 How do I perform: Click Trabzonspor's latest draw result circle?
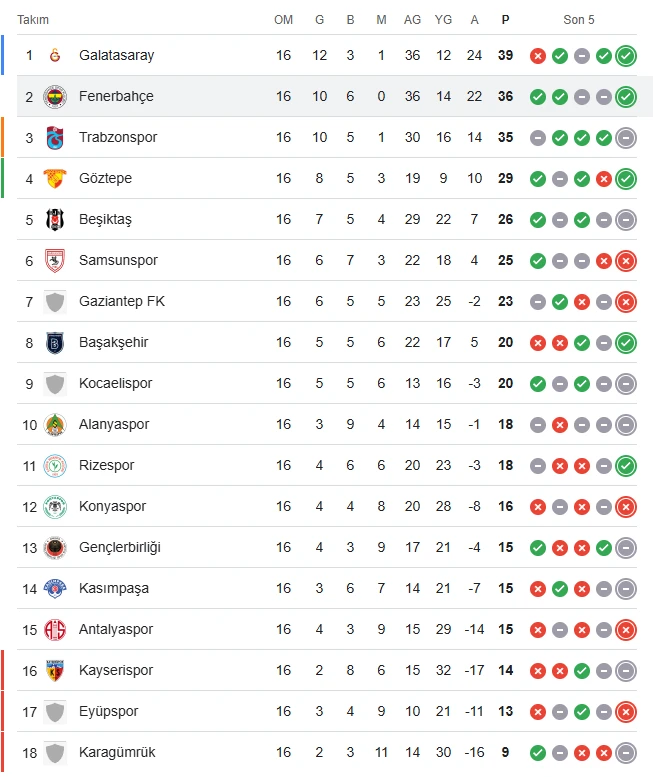[x=626, y=138]
